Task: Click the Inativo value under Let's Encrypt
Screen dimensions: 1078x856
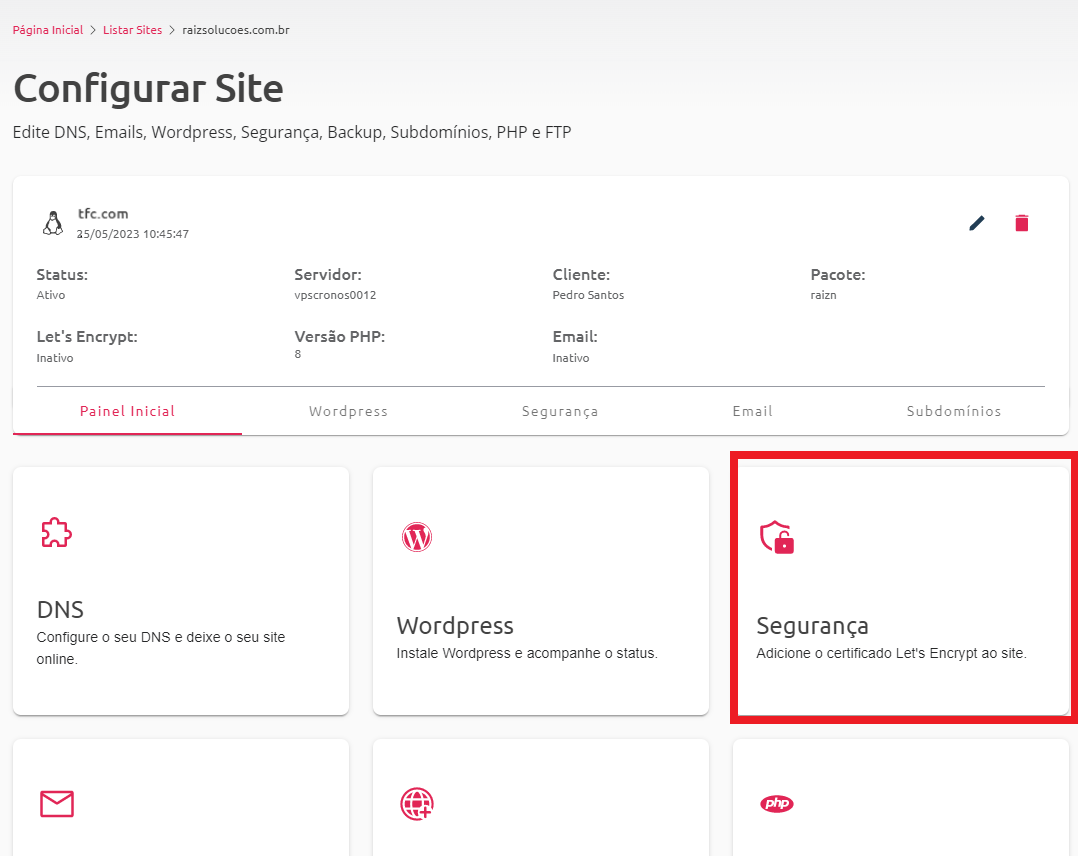Action: point(55,358)
